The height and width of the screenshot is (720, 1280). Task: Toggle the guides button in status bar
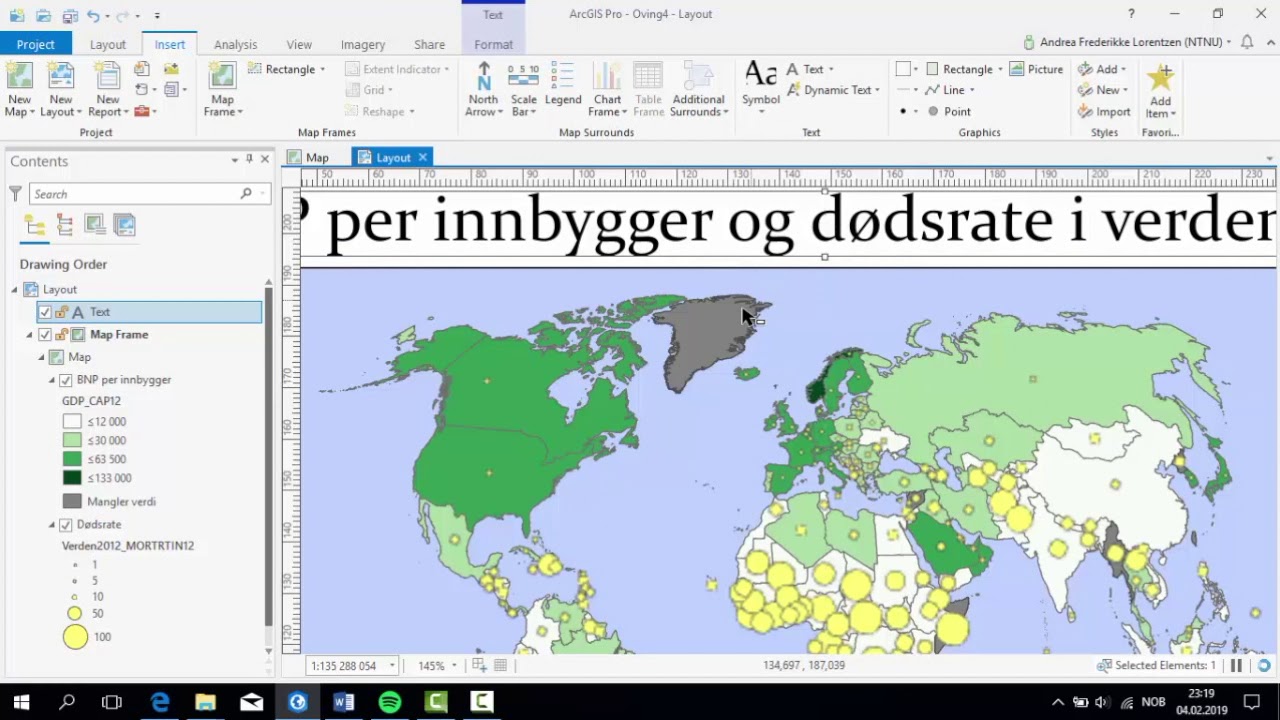point(479,665)
